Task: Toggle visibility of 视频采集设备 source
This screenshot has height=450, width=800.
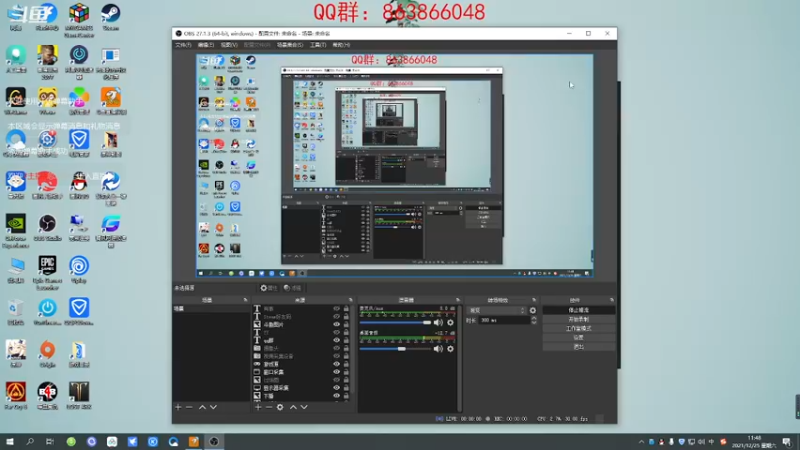Action: [x=336, y=356]
